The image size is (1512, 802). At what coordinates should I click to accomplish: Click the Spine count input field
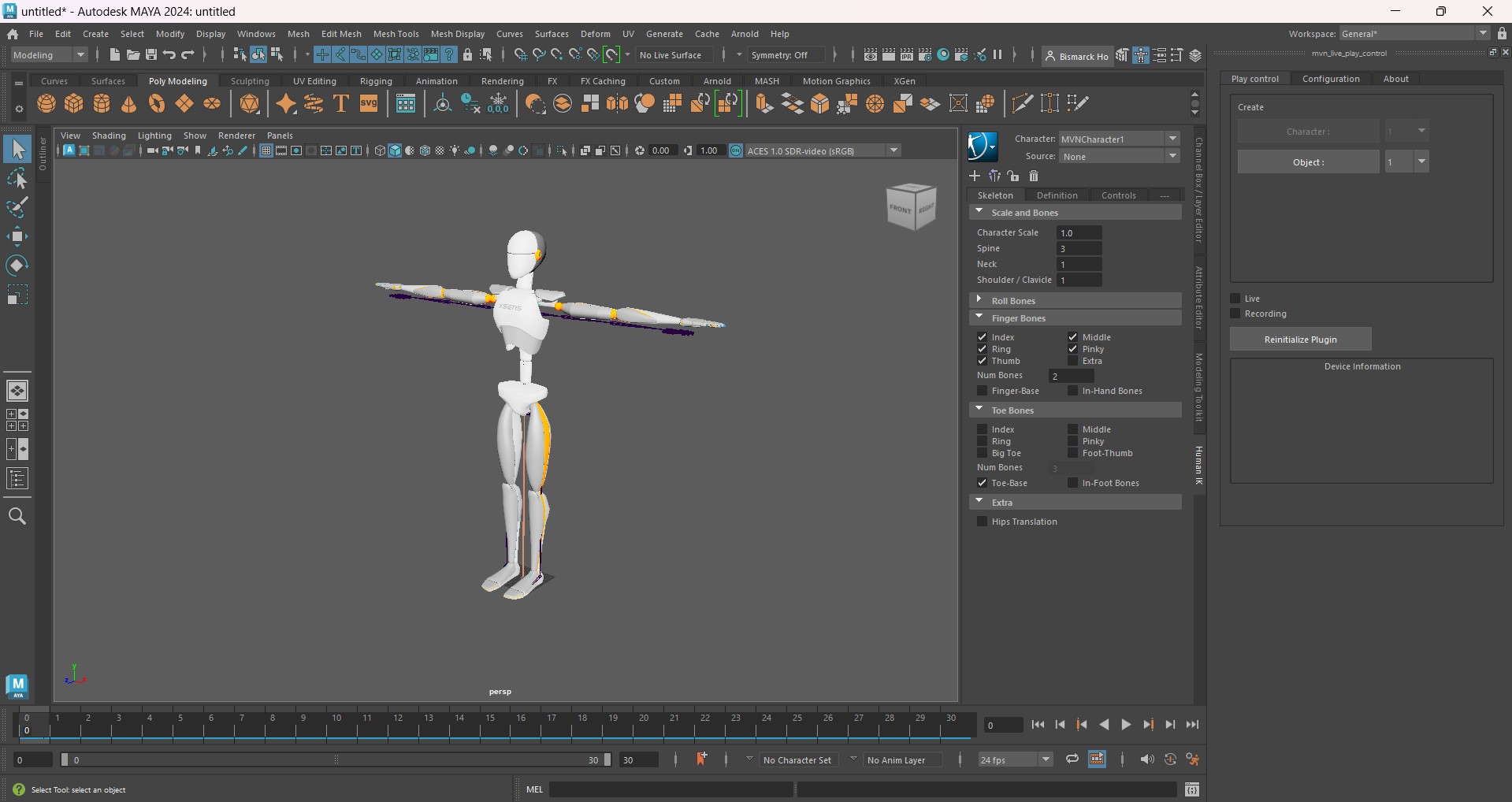1079,249
